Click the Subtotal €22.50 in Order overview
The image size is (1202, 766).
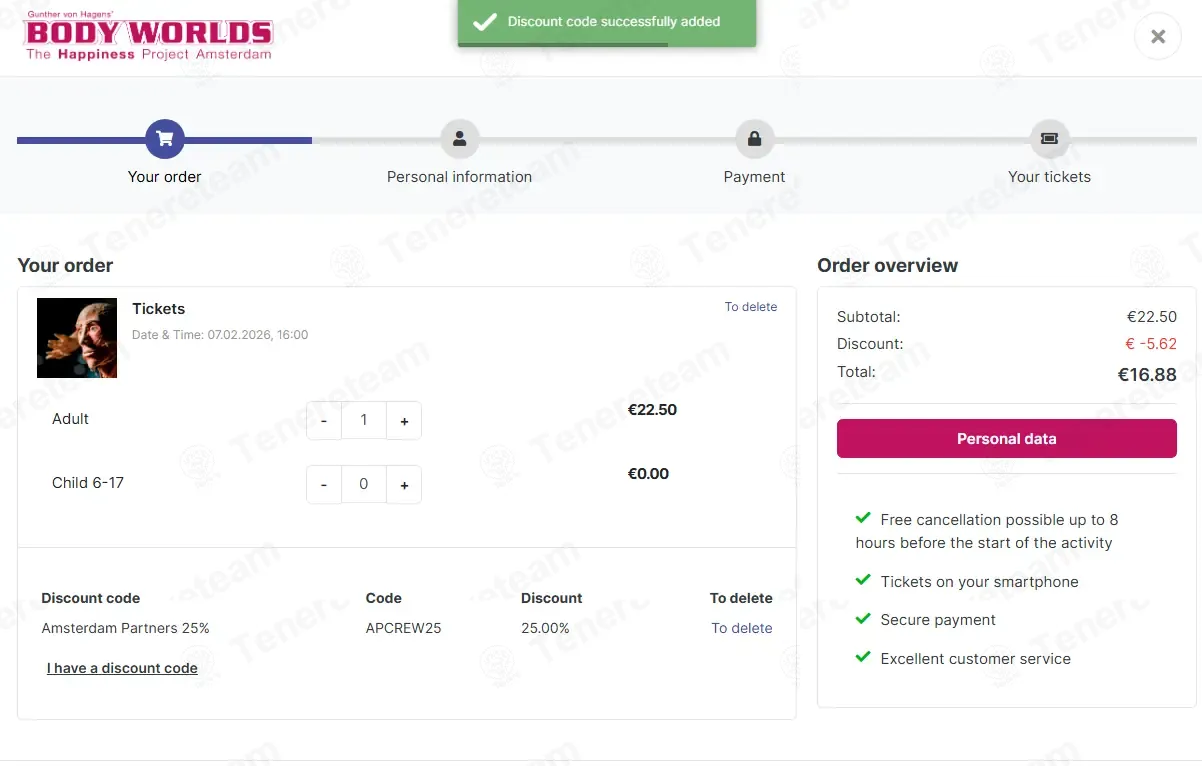click(1152, 317)
